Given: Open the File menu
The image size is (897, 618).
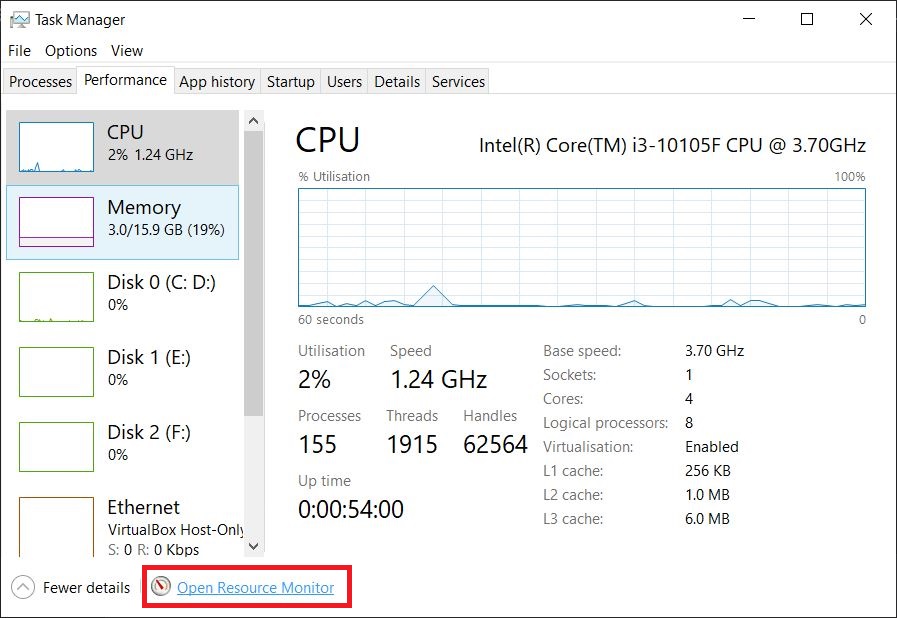Looking at the screenshot, I should [19, 50].
